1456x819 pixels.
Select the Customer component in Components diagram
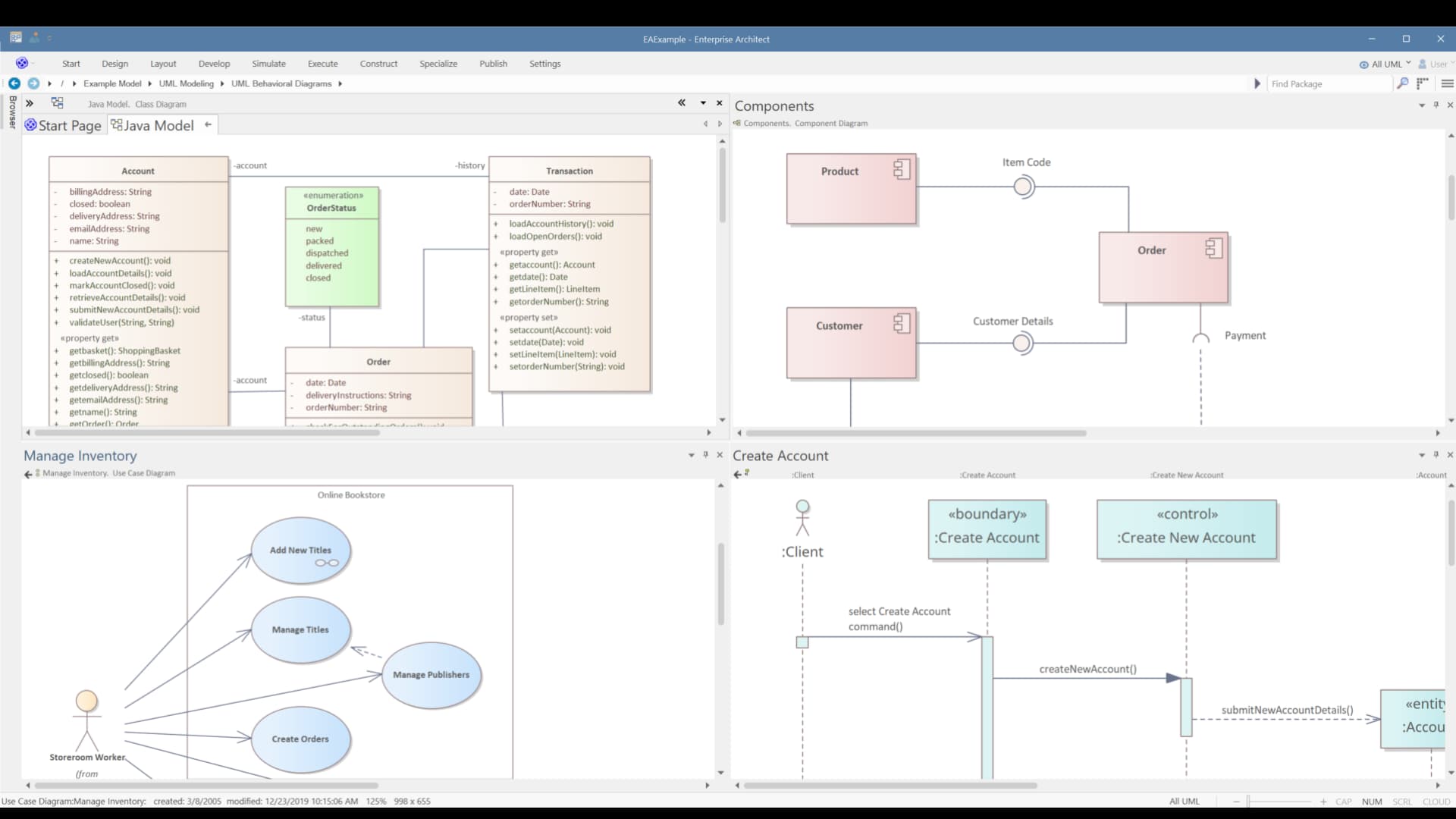[851, 343]
